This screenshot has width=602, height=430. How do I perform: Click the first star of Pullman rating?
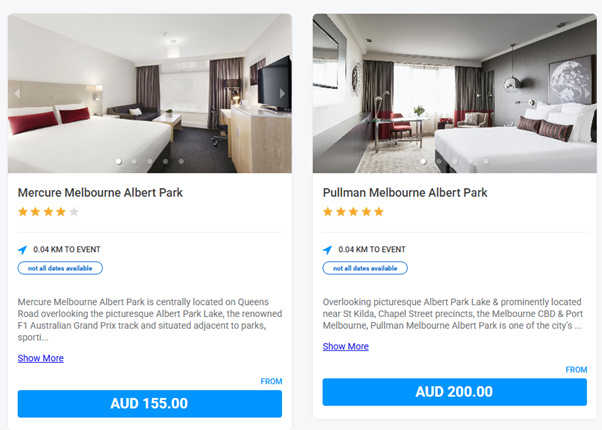[x=328, y=212]
